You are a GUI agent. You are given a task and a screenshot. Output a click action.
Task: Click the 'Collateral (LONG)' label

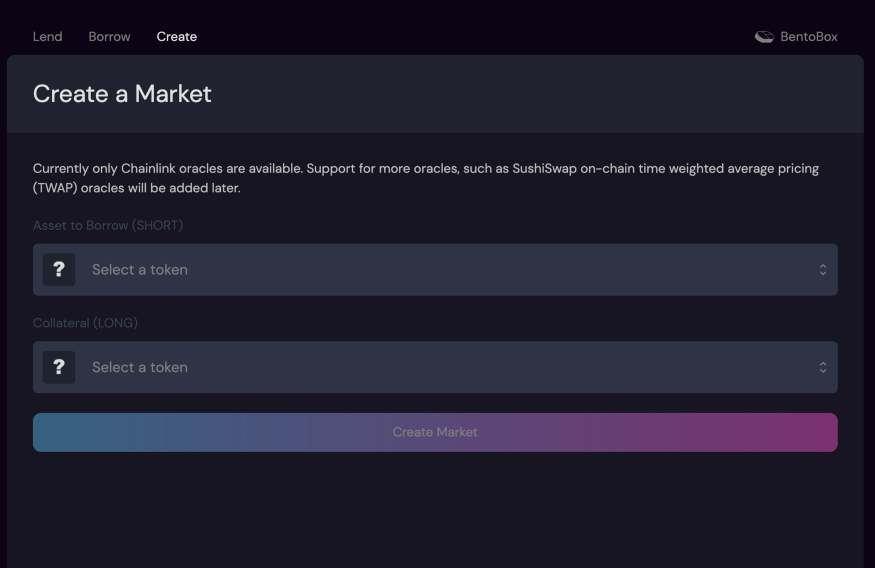pyautogui.click(x=85, y=323)
